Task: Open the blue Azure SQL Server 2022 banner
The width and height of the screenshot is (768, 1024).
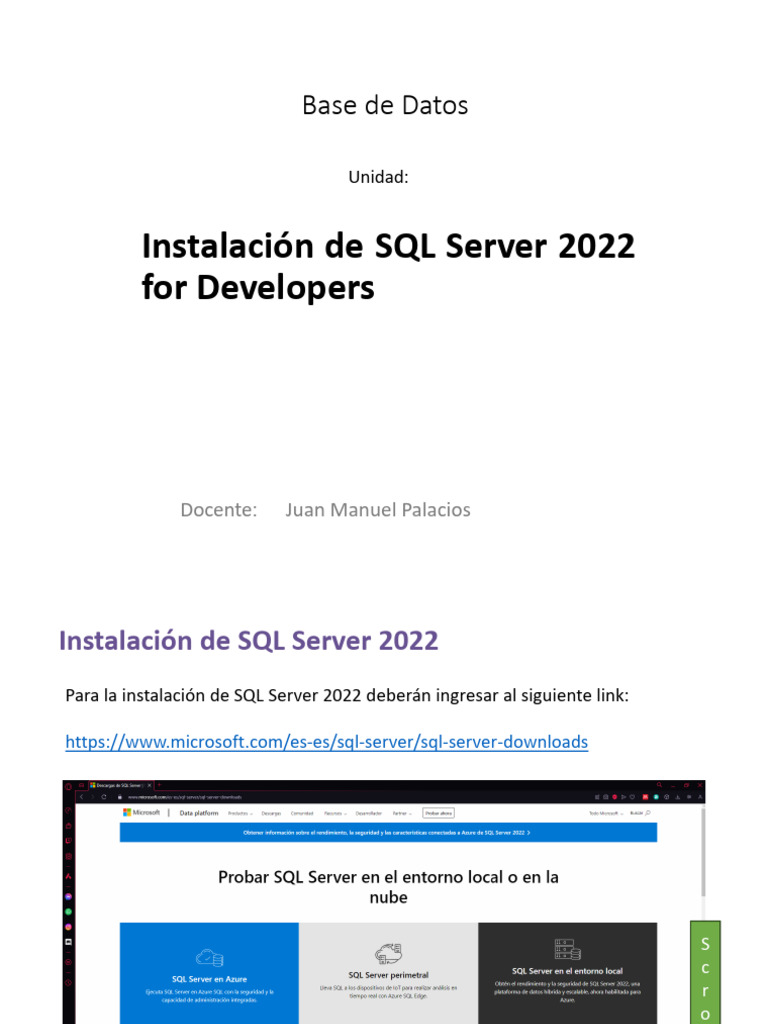Action: (388, 833)
